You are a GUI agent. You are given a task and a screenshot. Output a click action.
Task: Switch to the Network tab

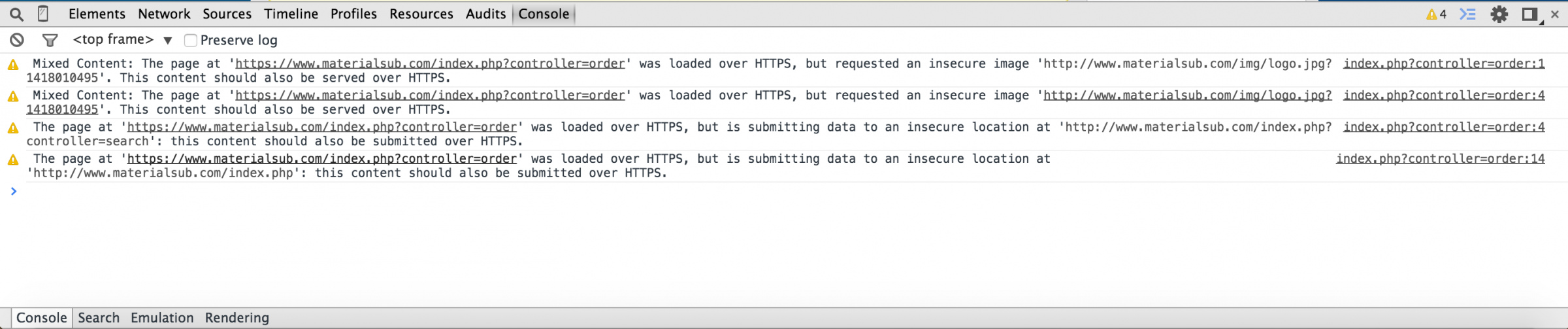[164, 14]
